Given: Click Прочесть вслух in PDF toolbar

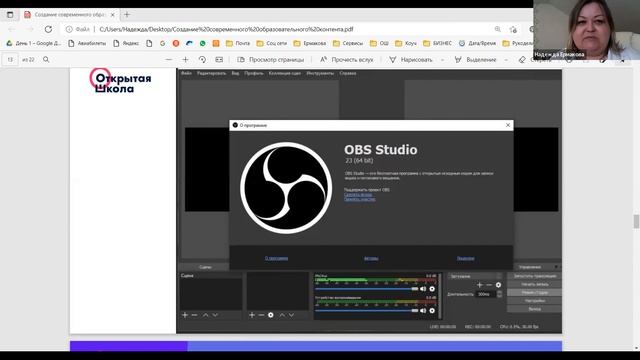Looking at the screenshot, I should 347,60.
